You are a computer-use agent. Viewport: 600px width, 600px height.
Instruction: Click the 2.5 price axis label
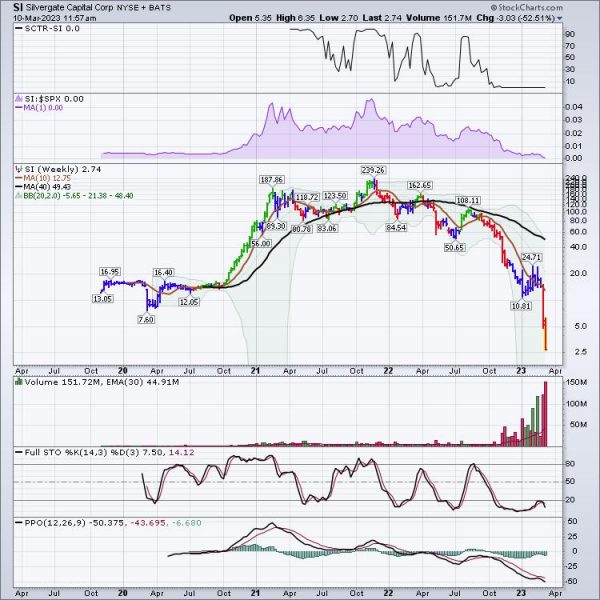[580, 352]
